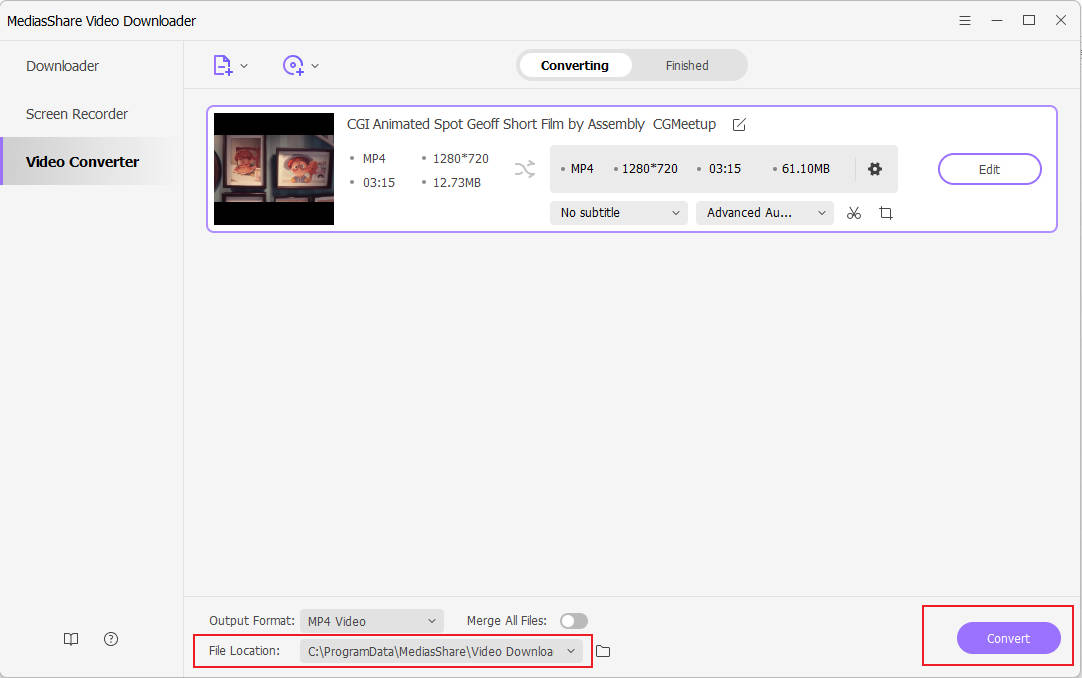The image size is (1082, 678).
Task: Open the hamburger menu icon
Action: 965,21
